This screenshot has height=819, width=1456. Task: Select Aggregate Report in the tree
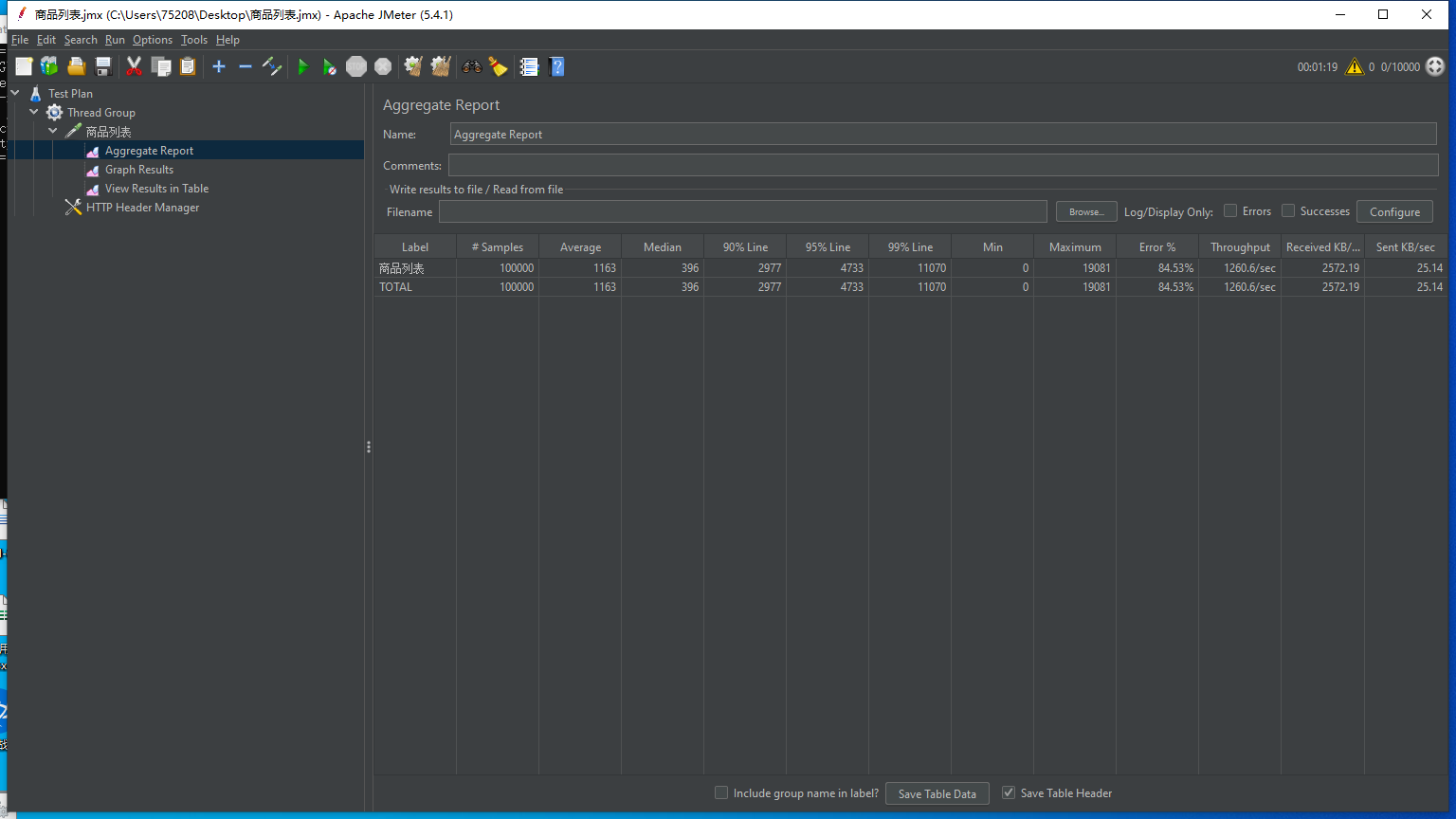tap(149, 151)
